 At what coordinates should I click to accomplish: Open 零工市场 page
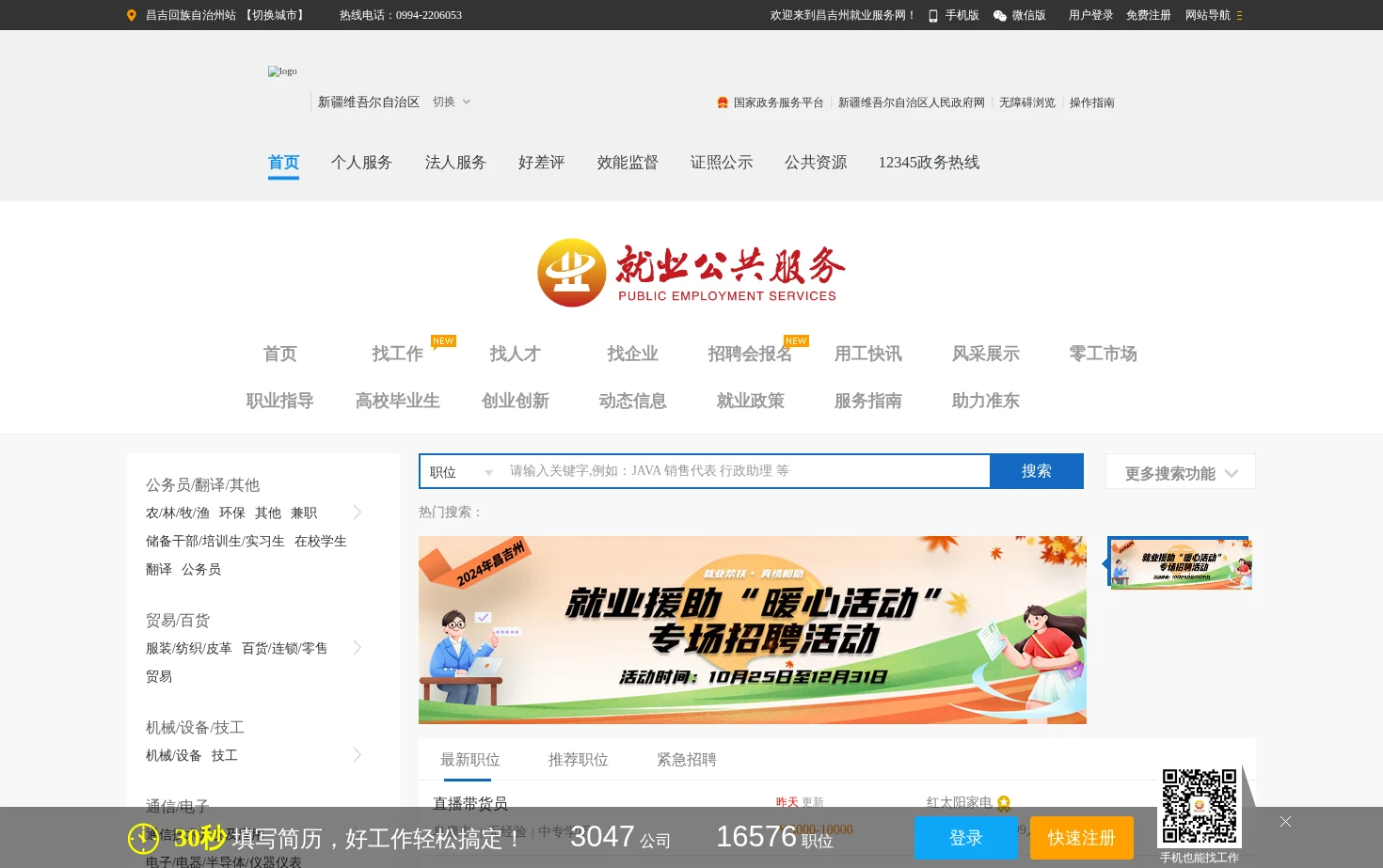tap(1103, 354)
